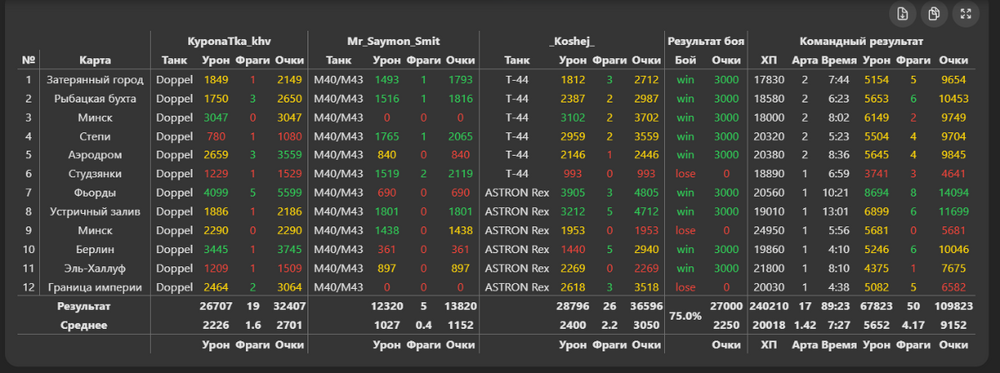Click team points value 14094

point(953,193)
